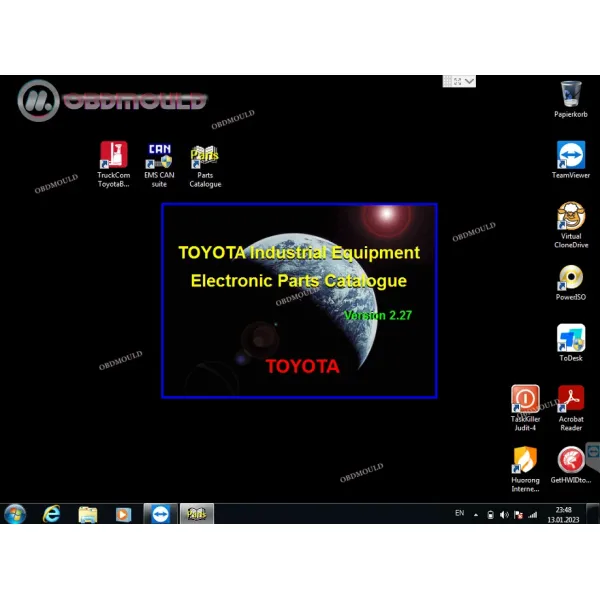Open the GetHWIDto desktop icon

571,465
